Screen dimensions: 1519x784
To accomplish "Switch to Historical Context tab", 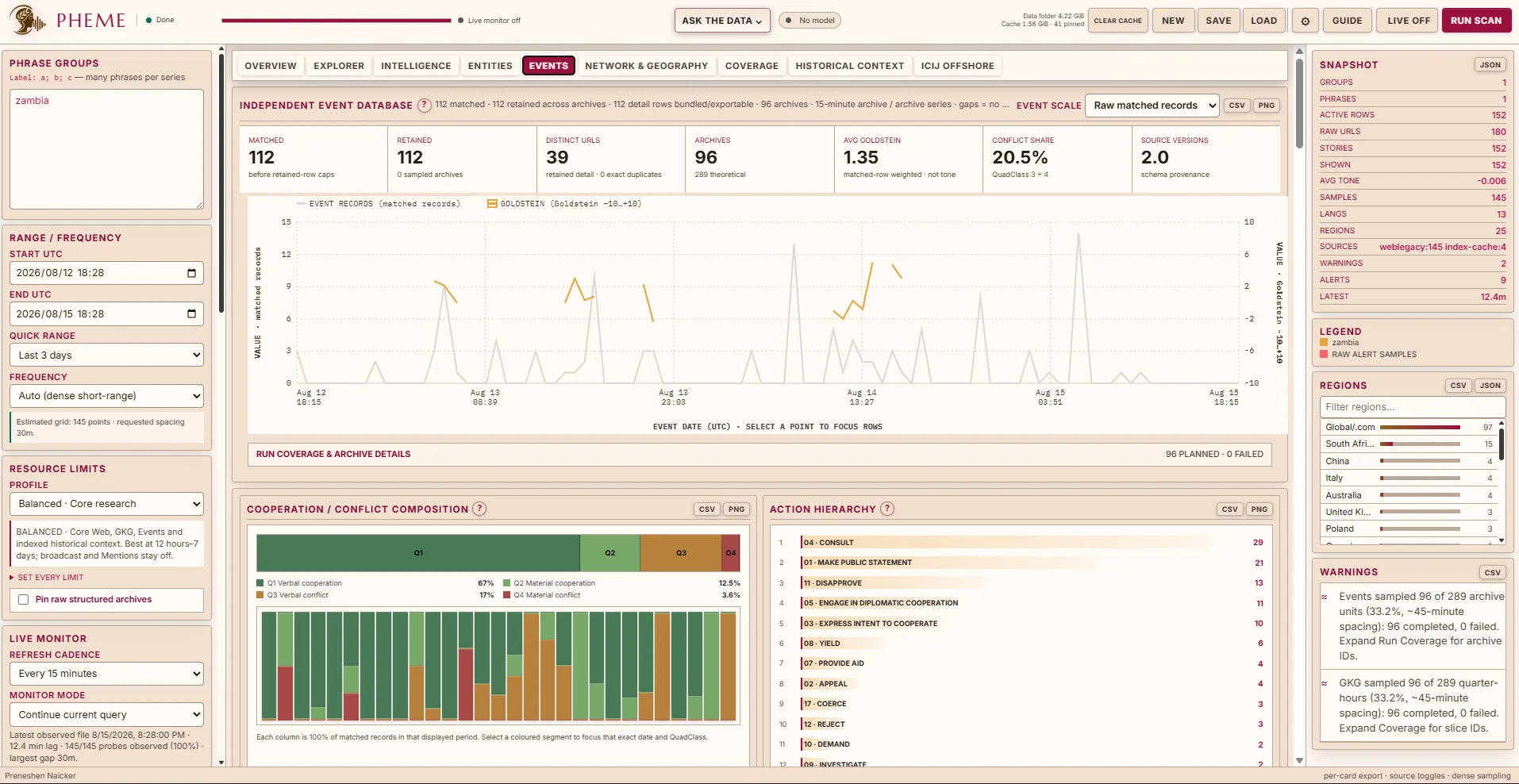I will point(849,66).
